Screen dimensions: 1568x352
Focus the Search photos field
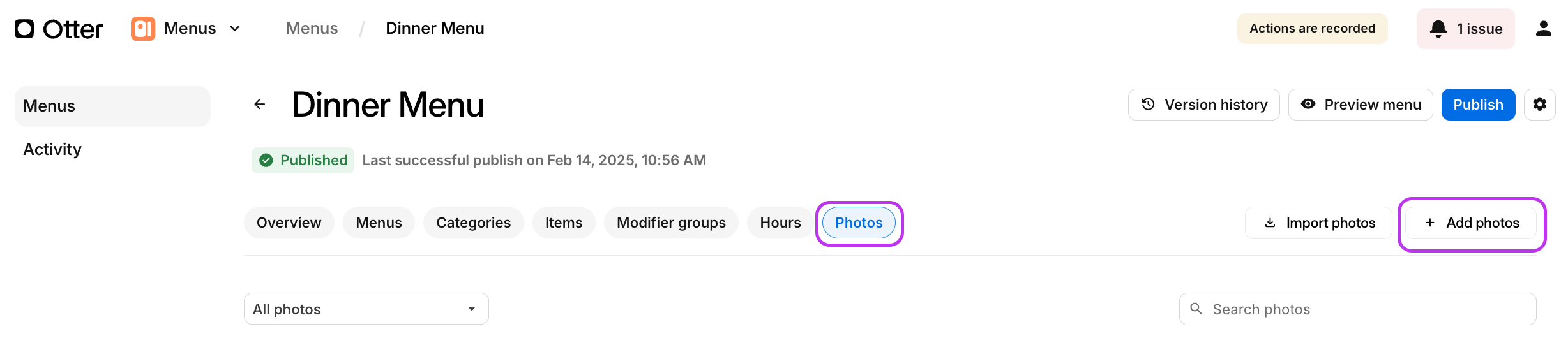coord(1357,309)
